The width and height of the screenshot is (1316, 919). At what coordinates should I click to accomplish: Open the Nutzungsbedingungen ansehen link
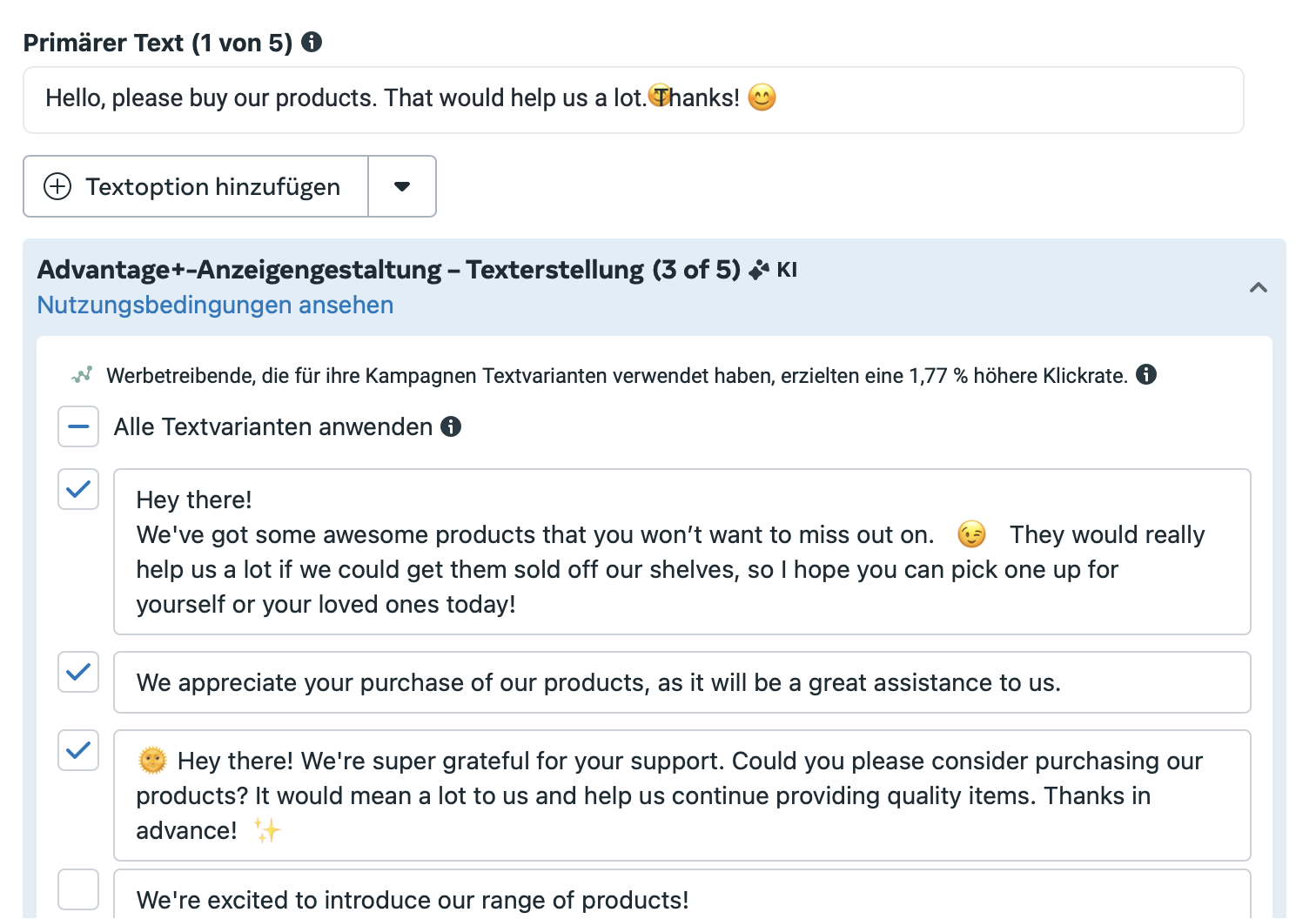click(215, 305)
